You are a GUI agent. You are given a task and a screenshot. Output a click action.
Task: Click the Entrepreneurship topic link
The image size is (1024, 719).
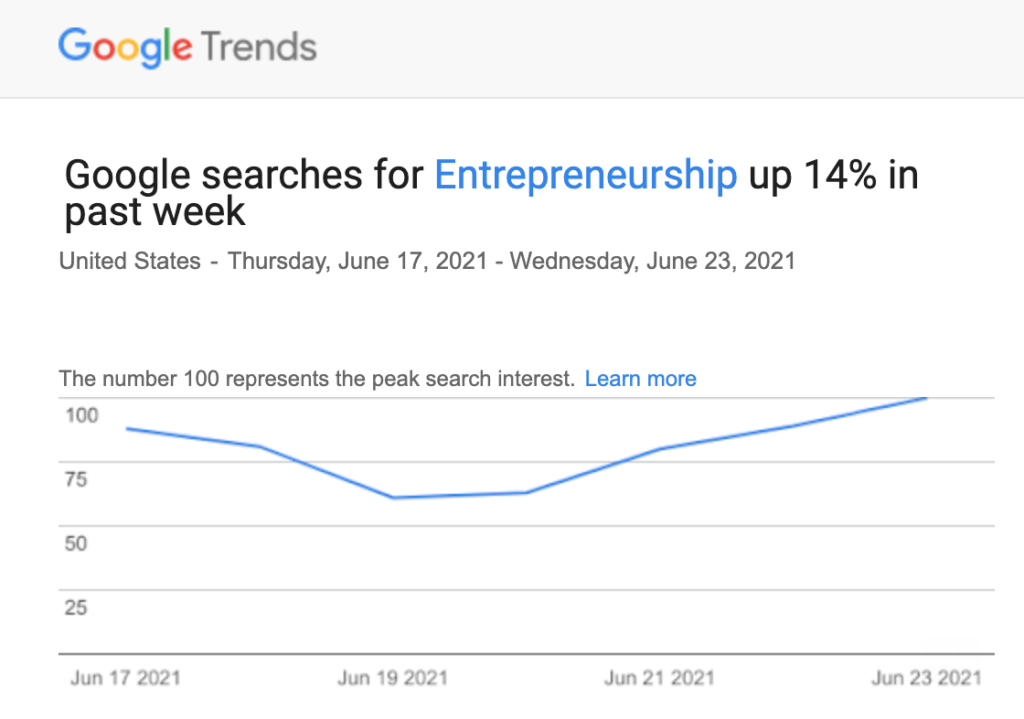[585, 175]
